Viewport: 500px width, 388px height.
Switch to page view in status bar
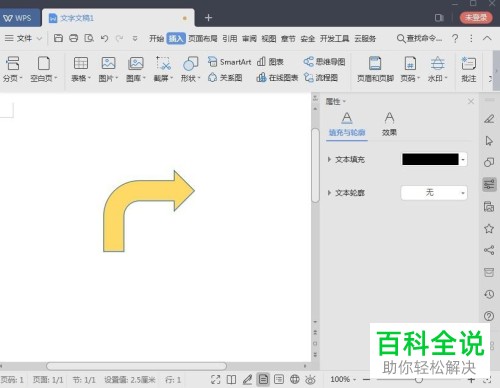click(263, 379)
